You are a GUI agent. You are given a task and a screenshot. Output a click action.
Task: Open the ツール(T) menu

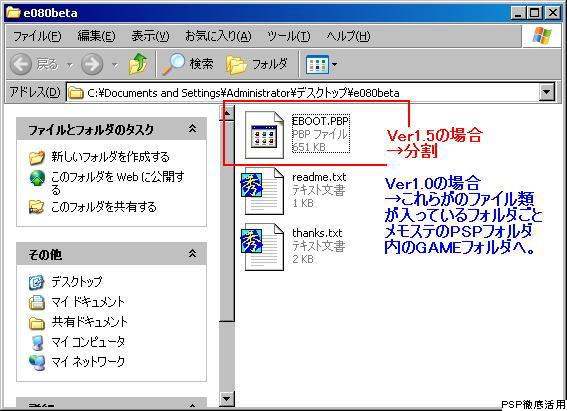point(289,36)
